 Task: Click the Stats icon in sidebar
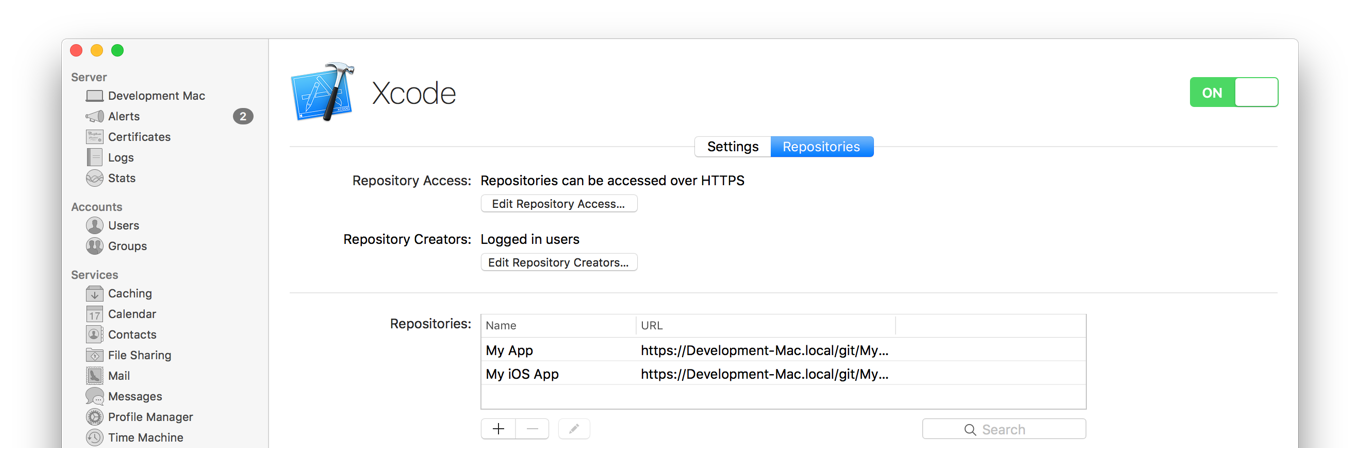point(95,178)
